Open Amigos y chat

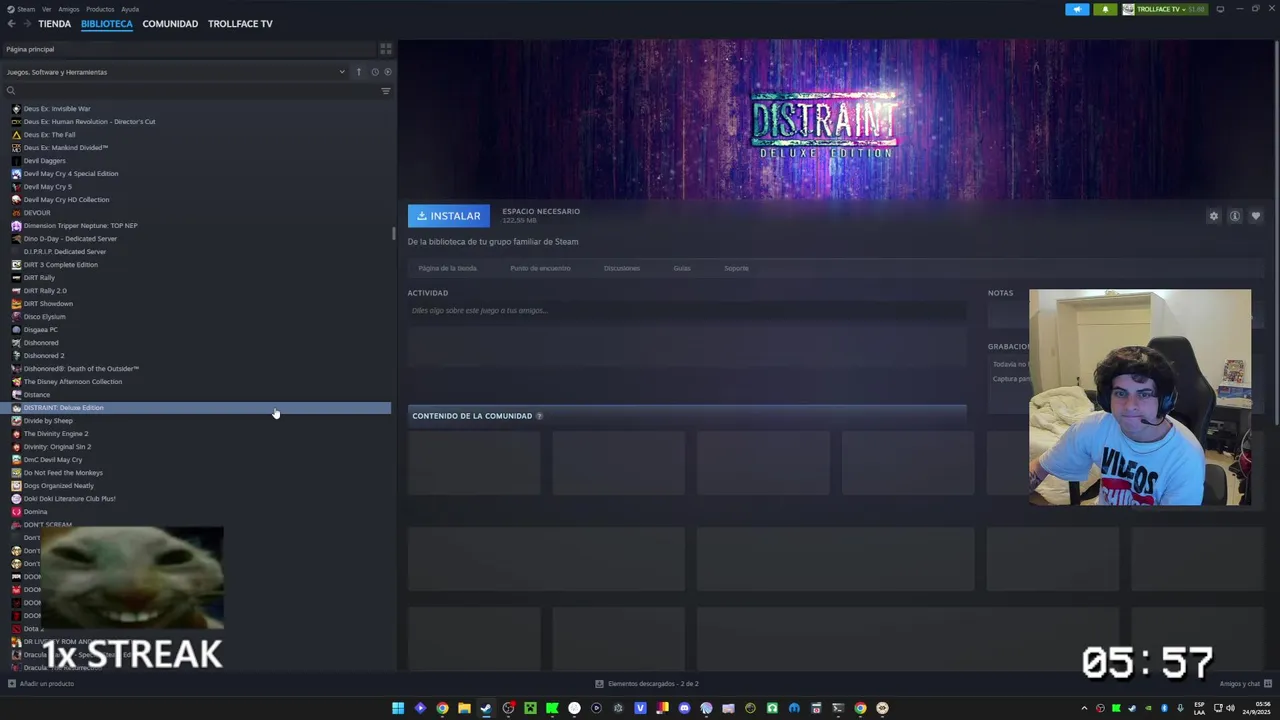tap(1244, 684)
